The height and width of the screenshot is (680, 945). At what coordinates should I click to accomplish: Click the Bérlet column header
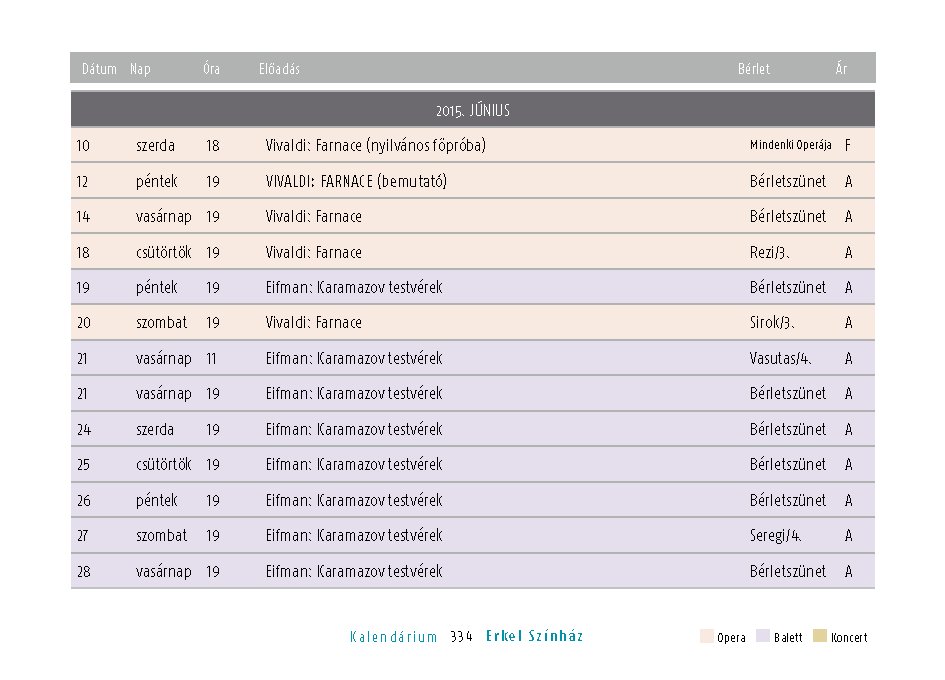pyautogui.click(x=754, y=69)
